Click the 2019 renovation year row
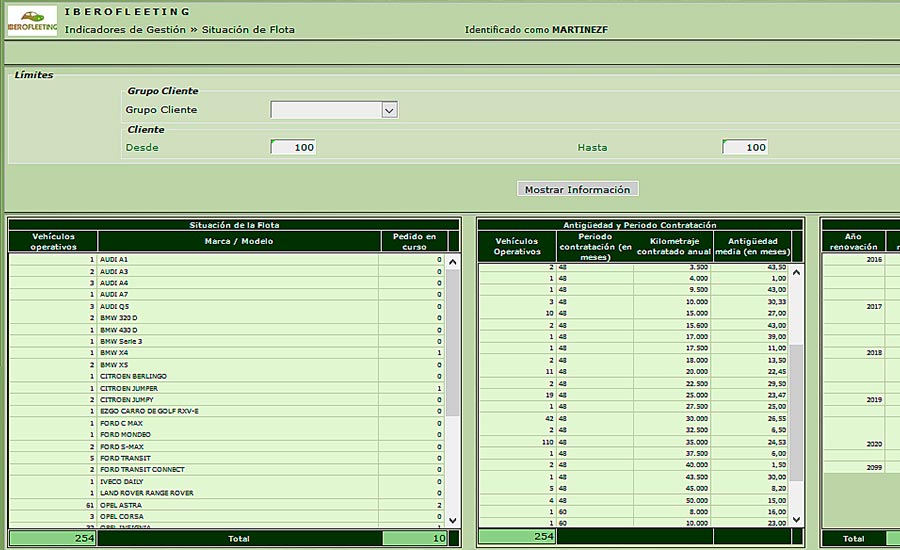900x550 pixels. pos(854,400)
